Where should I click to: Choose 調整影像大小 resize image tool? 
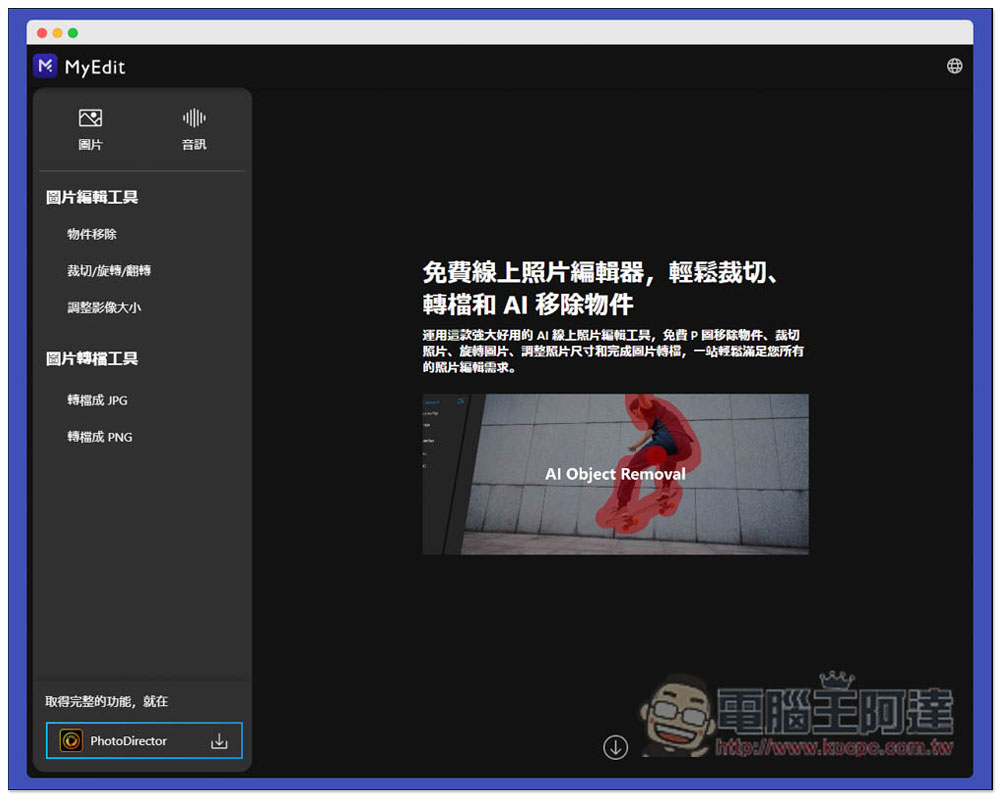tap(104, 308)
